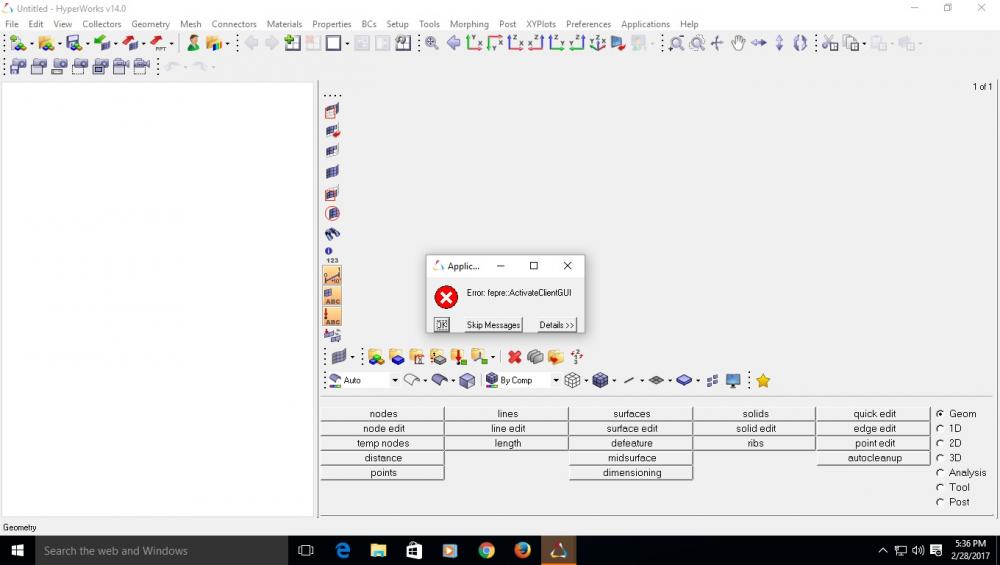Viewport: 1000px width, 565px height.
Task: Click the red-arrow Export icon
Action: pyautogui.click(x=129, y=43)
